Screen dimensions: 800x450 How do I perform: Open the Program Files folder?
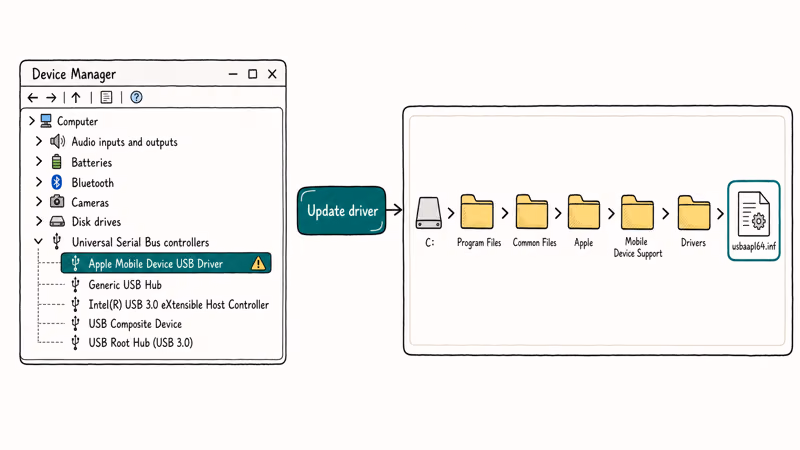[x=477, y=212]
